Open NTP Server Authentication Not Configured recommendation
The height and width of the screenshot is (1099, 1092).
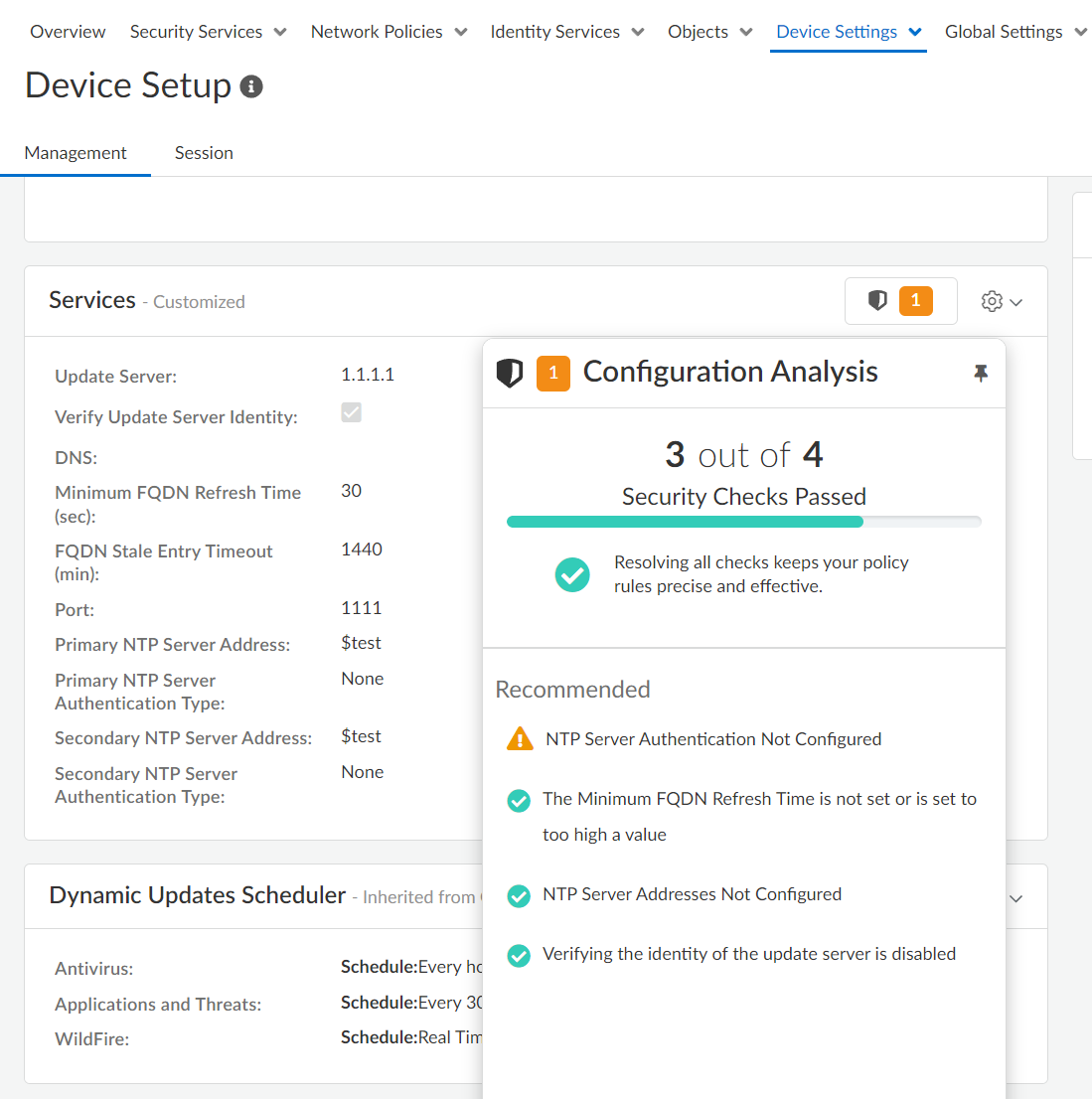pos(713,739)
